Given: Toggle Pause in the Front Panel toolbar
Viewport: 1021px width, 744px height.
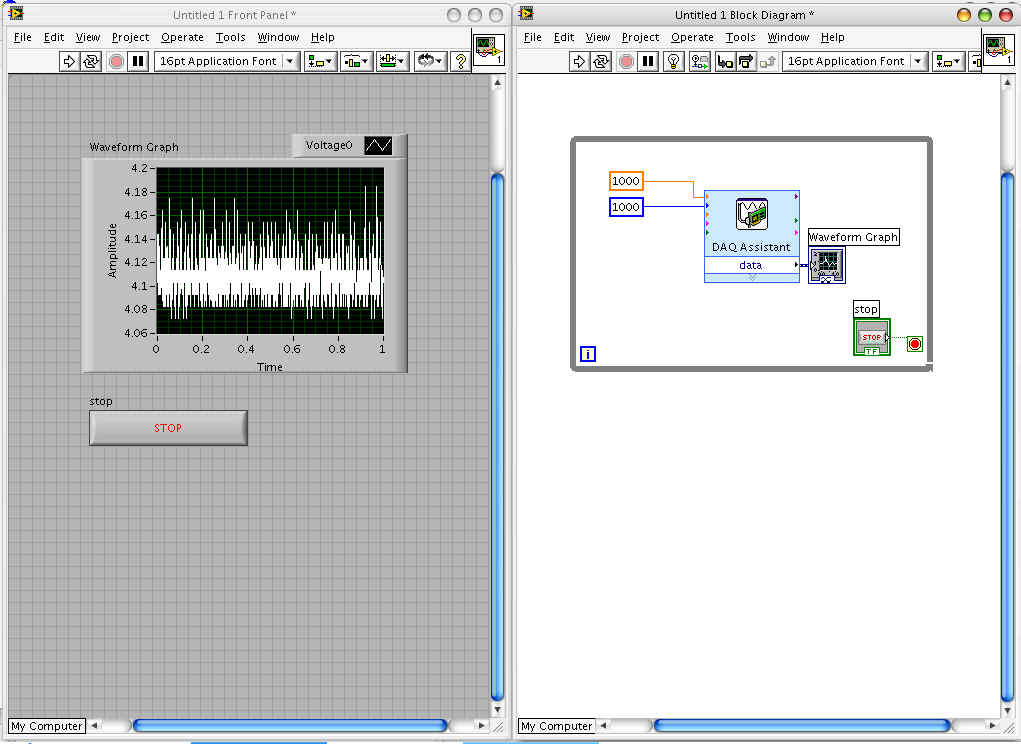Looking at the screenshot, I should point(138,61).
